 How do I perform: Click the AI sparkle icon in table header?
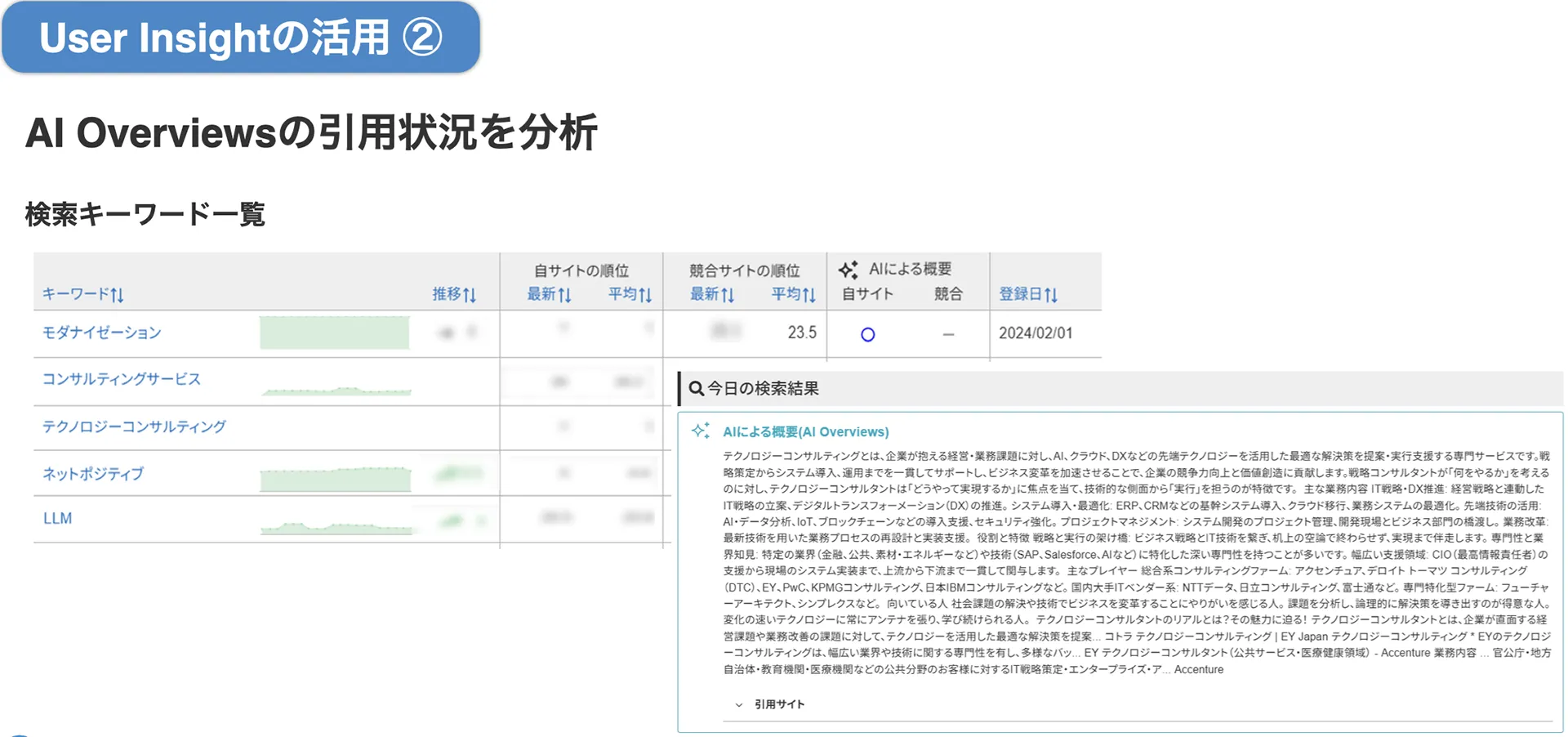(x=849, y=270)
